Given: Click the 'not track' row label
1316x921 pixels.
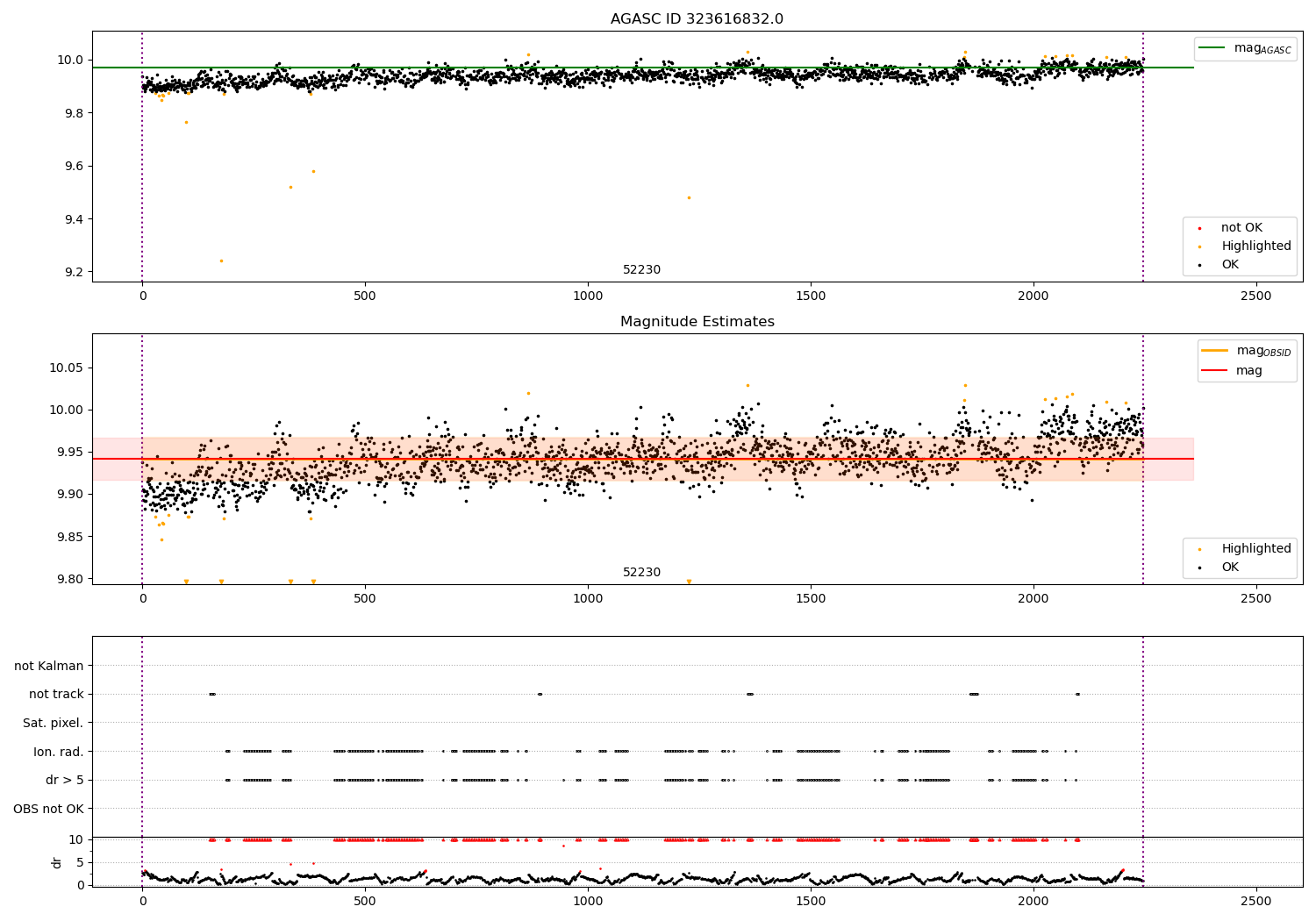Looking at the screenshot, I should [x=56, y=695].
